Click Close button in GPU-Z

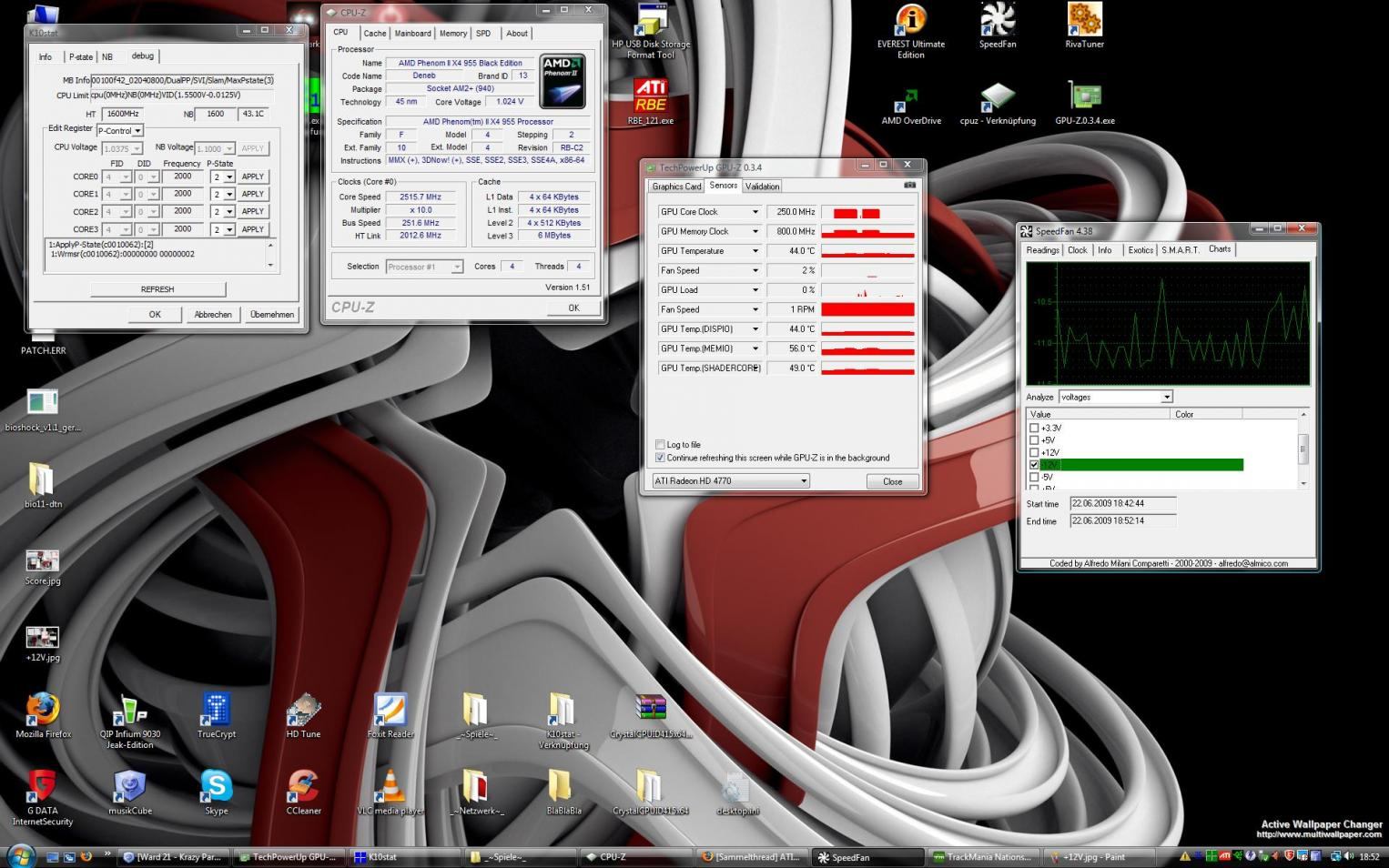point(892,481)
